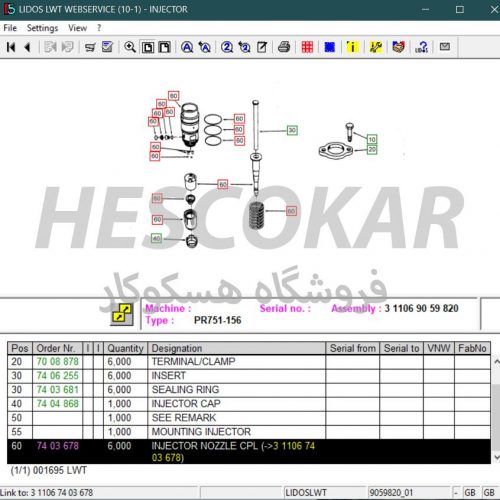Image resolution: width=500 pixels, height=500 pixels.
Task: Click order number 74 04 868
Action: pos(58,404)
